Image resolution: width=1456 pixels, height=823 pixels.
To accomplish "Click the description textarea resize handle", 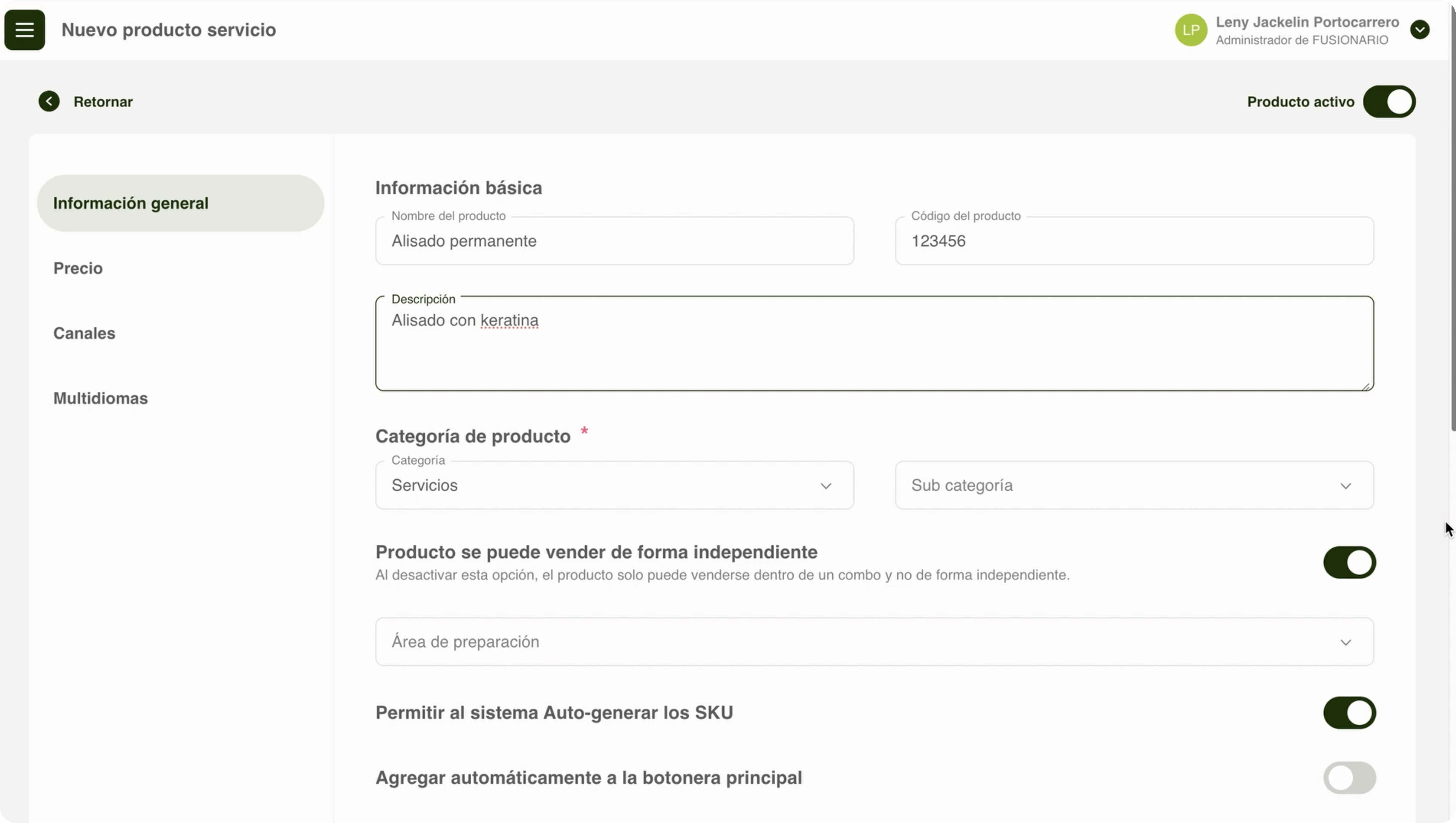I will pyautogui.click(x=1366, y=387).
